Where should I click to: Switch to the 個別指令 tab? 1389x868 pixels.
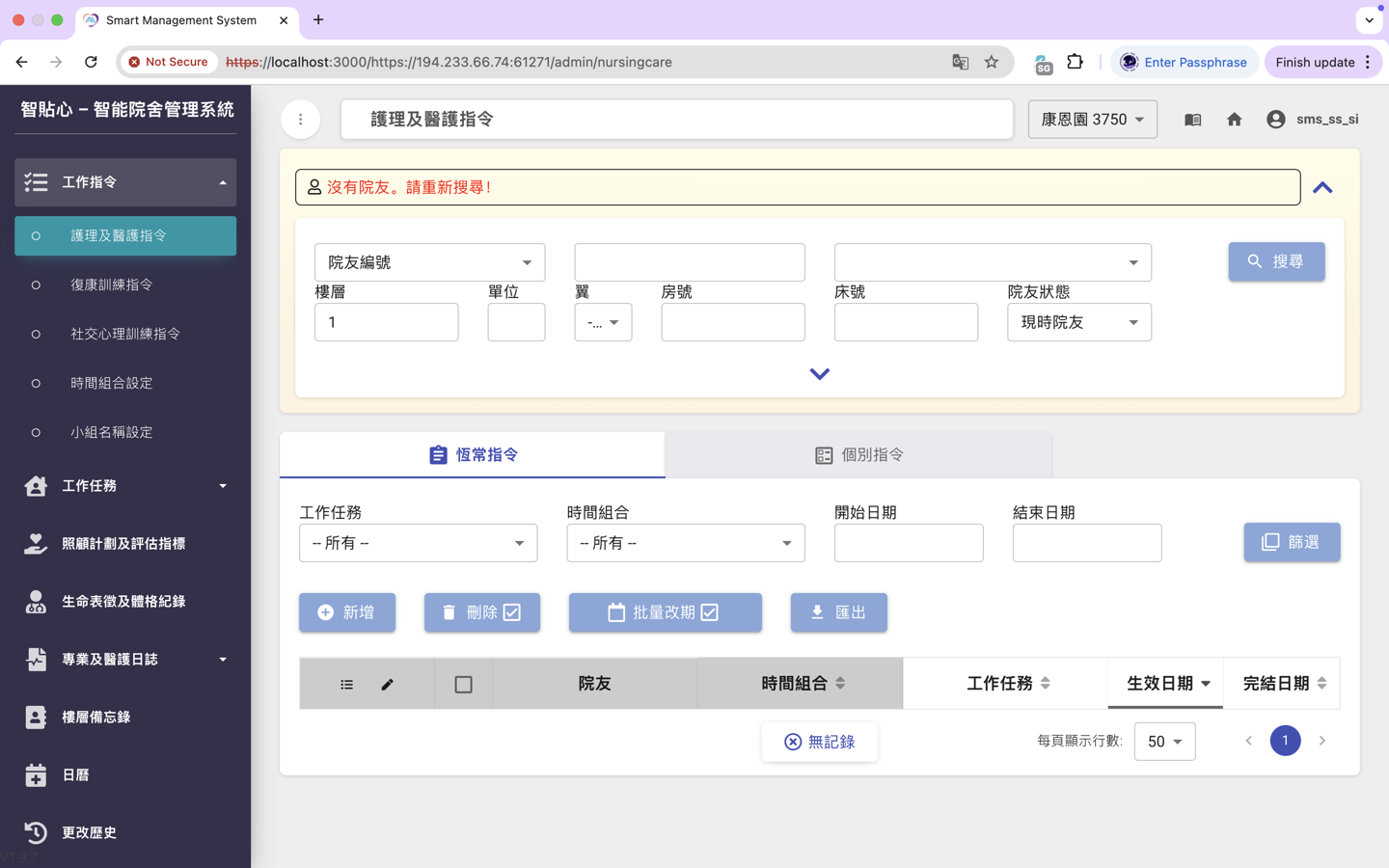point(858,454)
